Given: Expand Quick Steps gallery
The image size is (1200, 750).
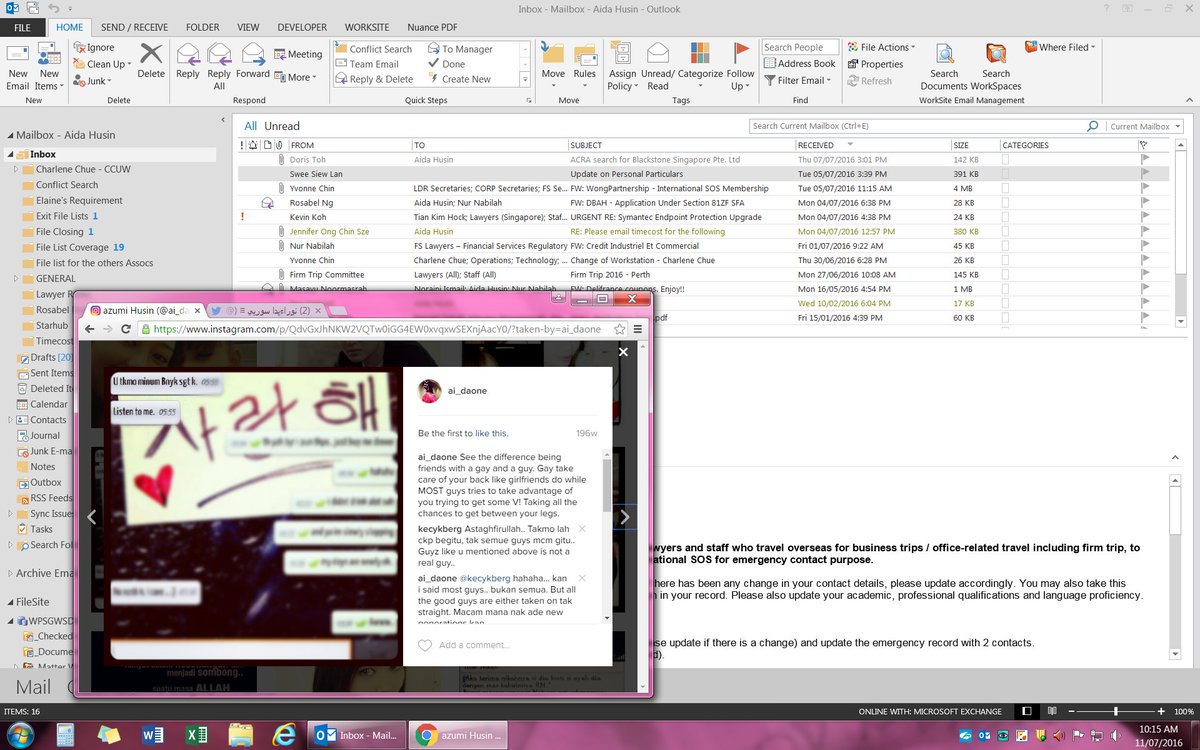Looking at the screenshot, I should coord(525,79).
